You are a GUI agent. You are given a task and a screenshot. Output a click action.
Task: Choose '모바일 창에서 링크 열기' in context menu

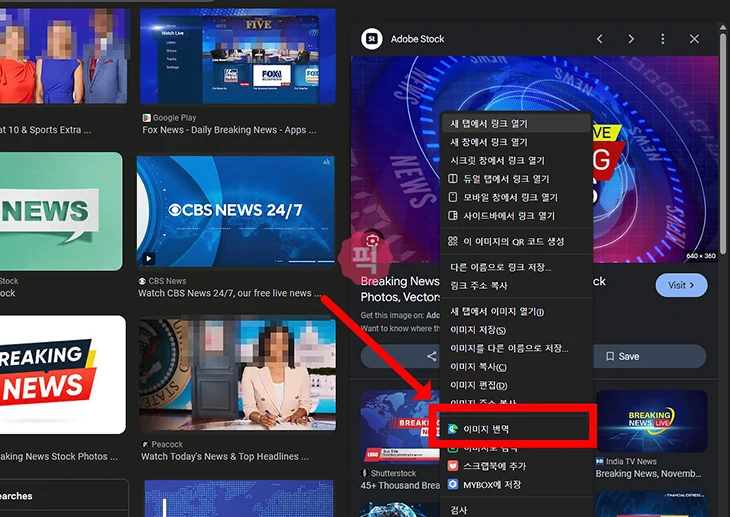point(516,197)
